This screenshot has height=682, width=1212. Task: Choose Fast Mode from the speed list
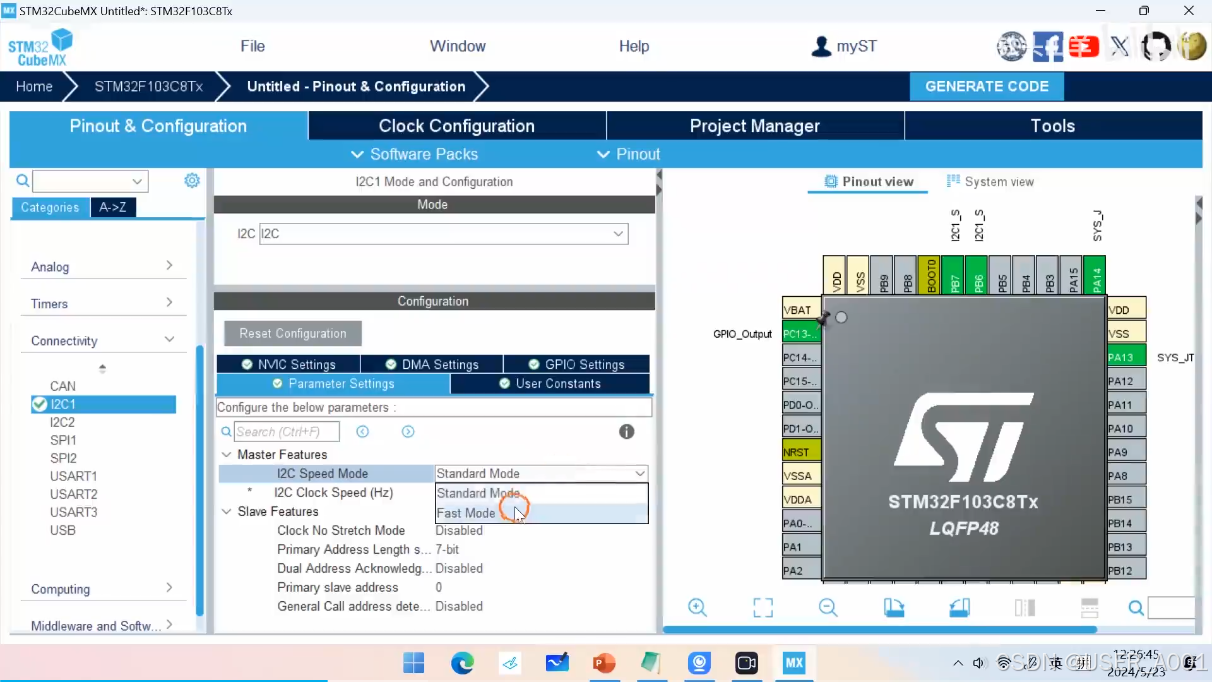click(x=541, y=513)
